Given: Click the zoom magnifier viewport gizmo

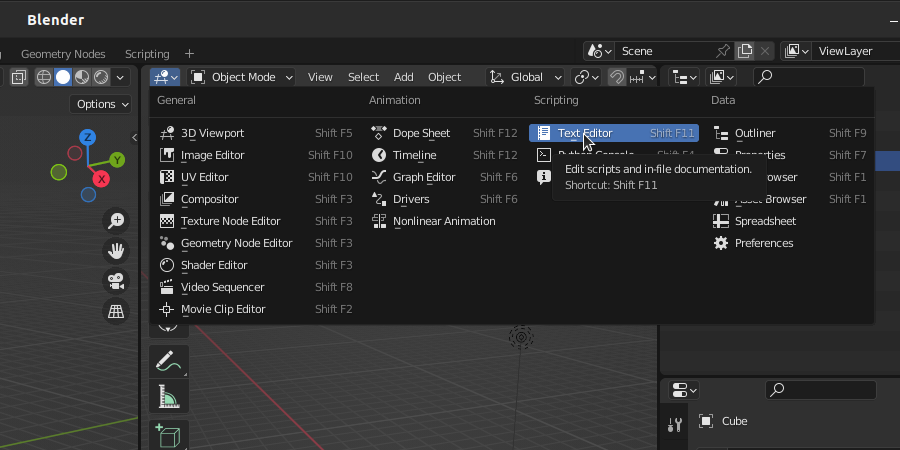Looking at the screenshot, I should point(117,221).
